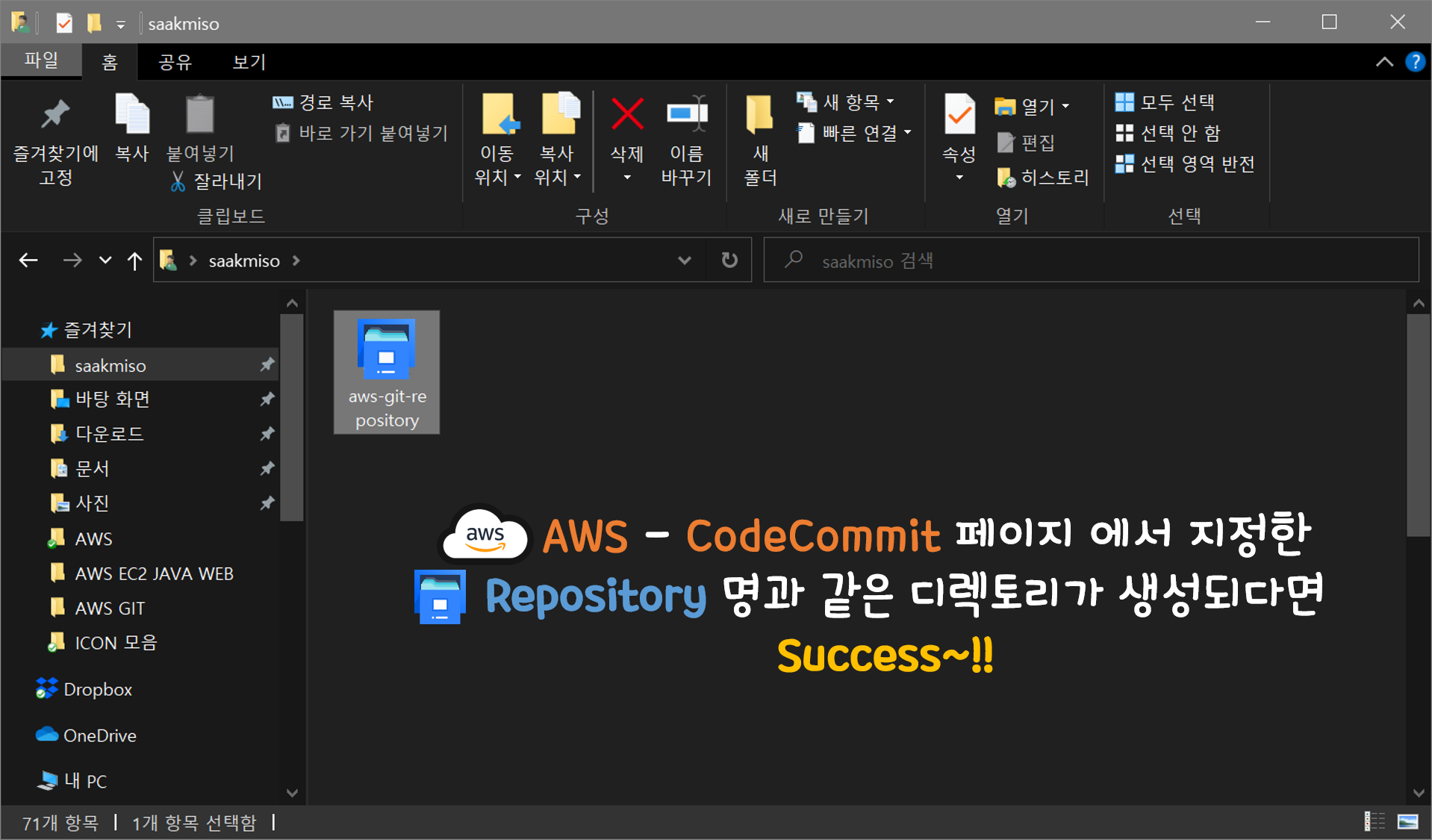Click the properties checkmark in title bar
Image resolution: width=1432 pixels, height=840 pixels.
coord(64,23)
